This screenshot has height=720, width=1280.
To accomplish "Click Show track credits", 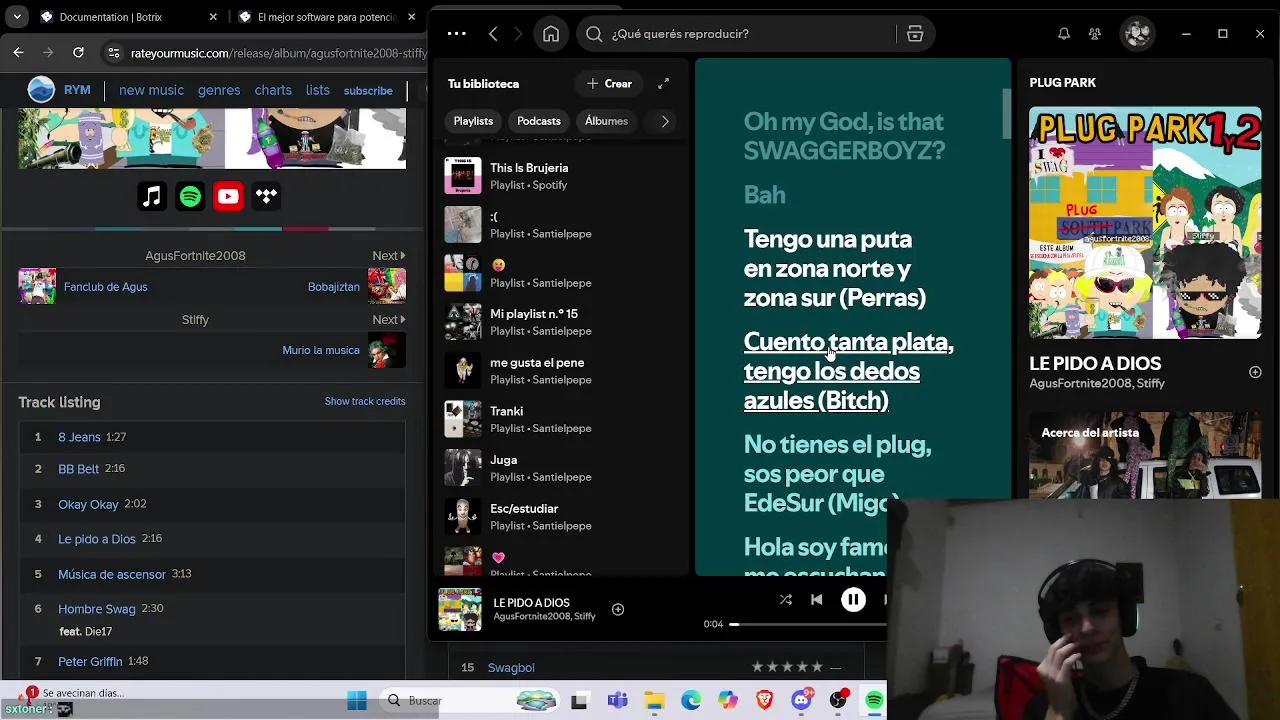I will pyautogui.click(x=365, y=401).
